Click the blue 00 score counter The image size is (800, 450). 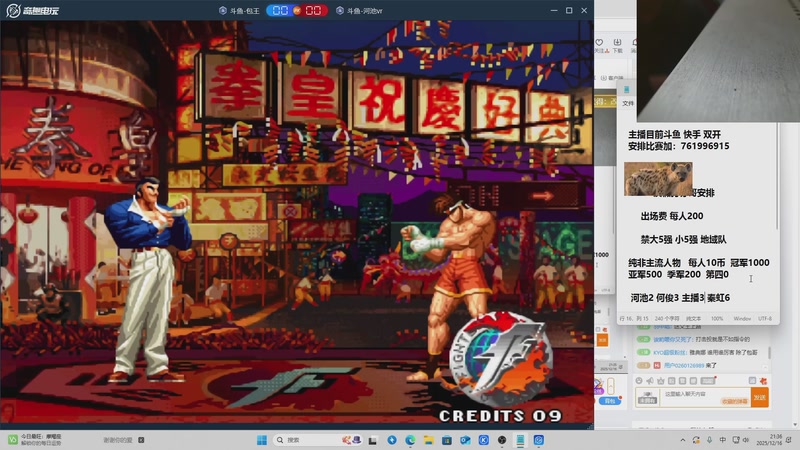[x=280, y=11]
